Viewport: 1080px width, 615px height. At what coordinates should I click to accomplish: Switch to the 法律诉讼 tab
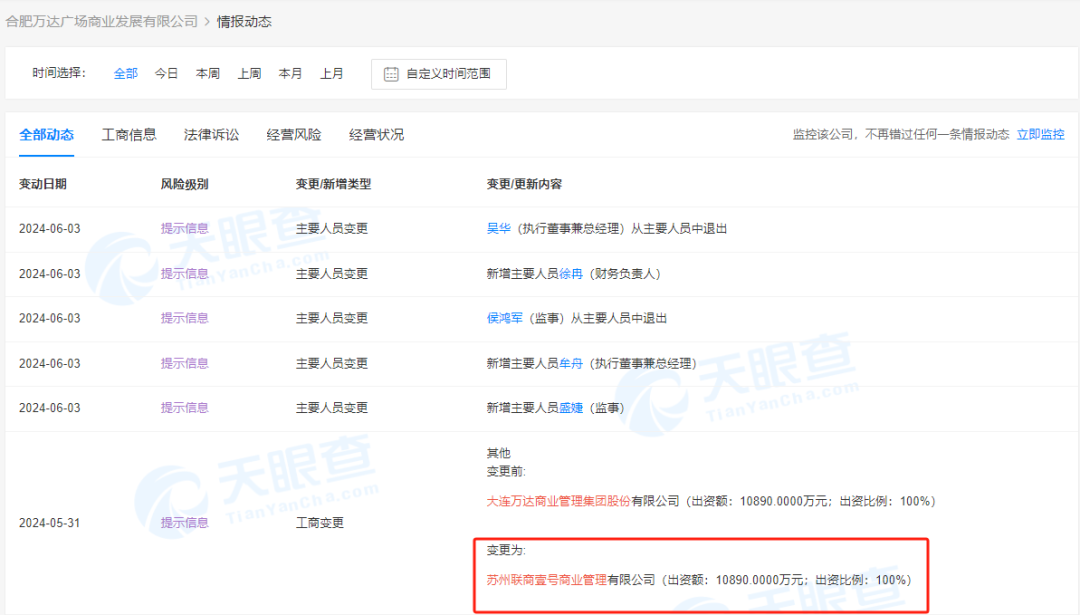coord(211,135)
